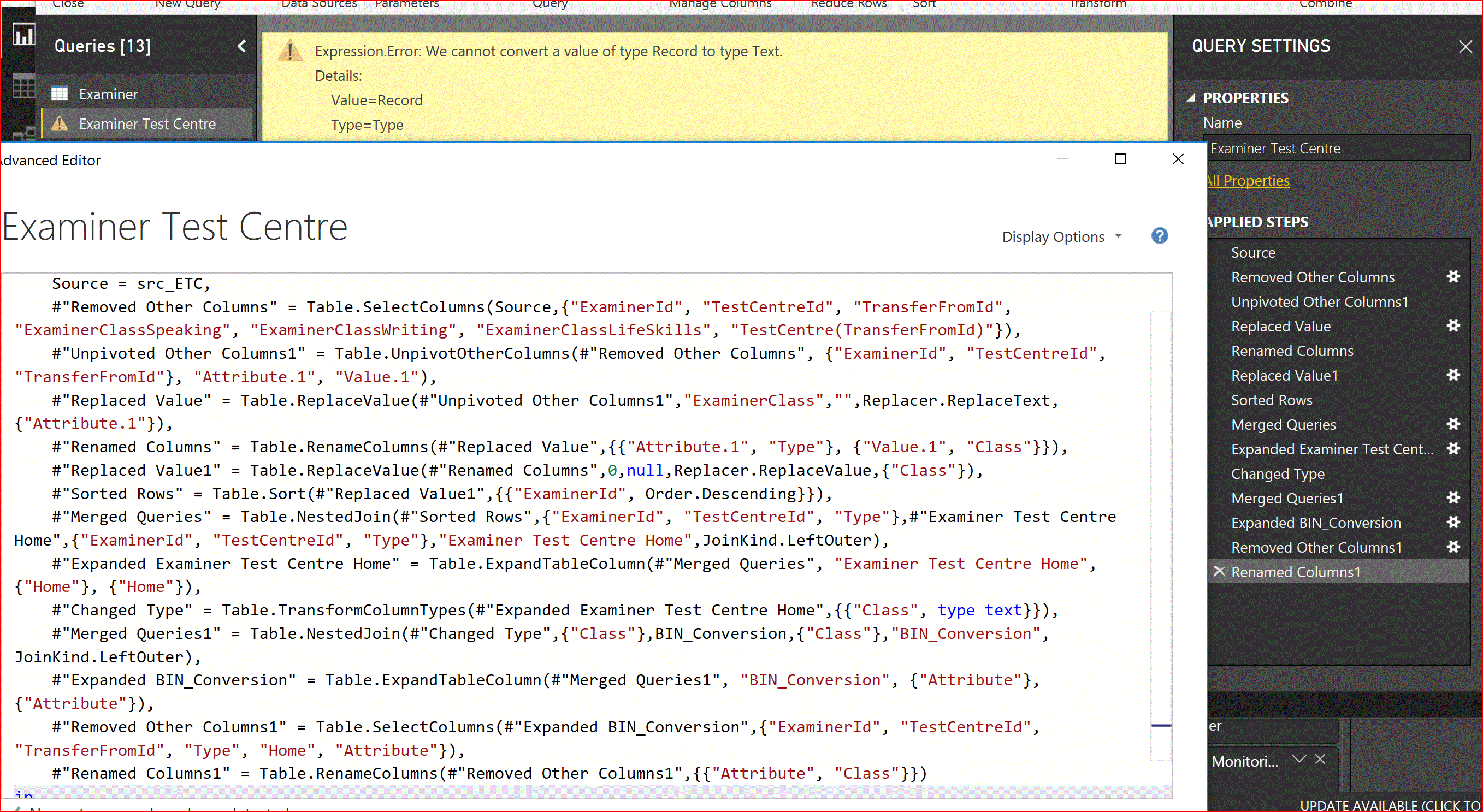Click the Examiner query table icon
Screen dimensions: 1483x812
pyautogui.click(x=60, y=94)
